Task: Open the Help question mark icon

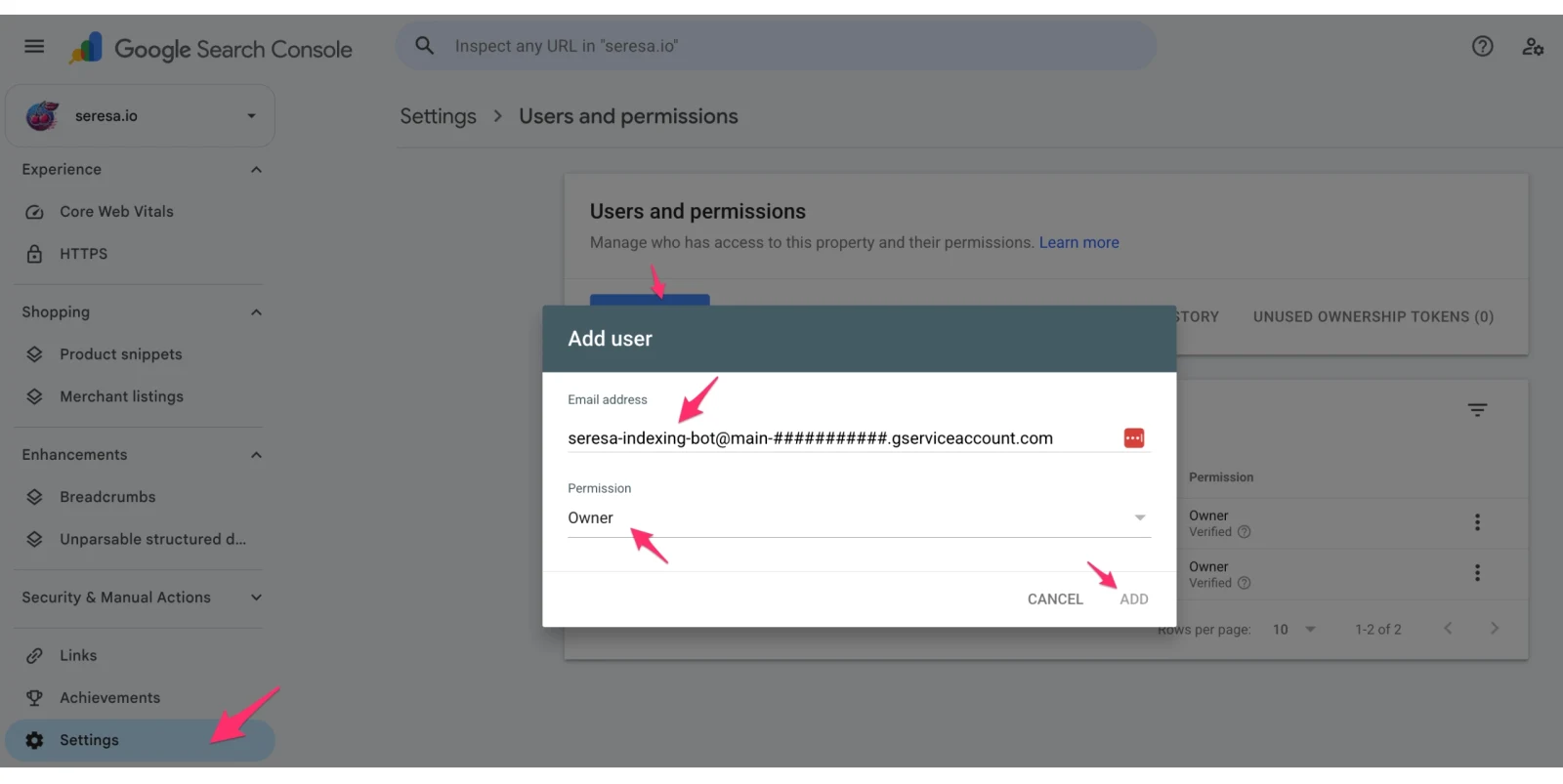Action: coord(1482,46)
